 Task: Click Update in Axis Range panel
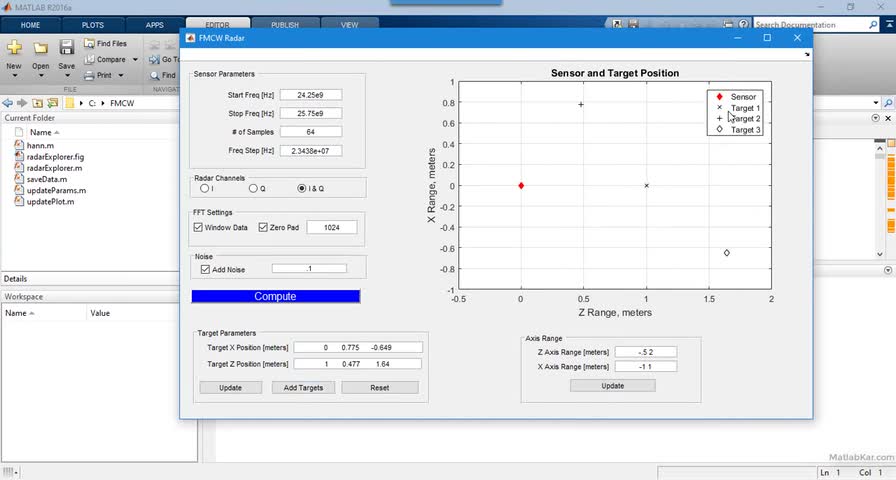(613, 386)
